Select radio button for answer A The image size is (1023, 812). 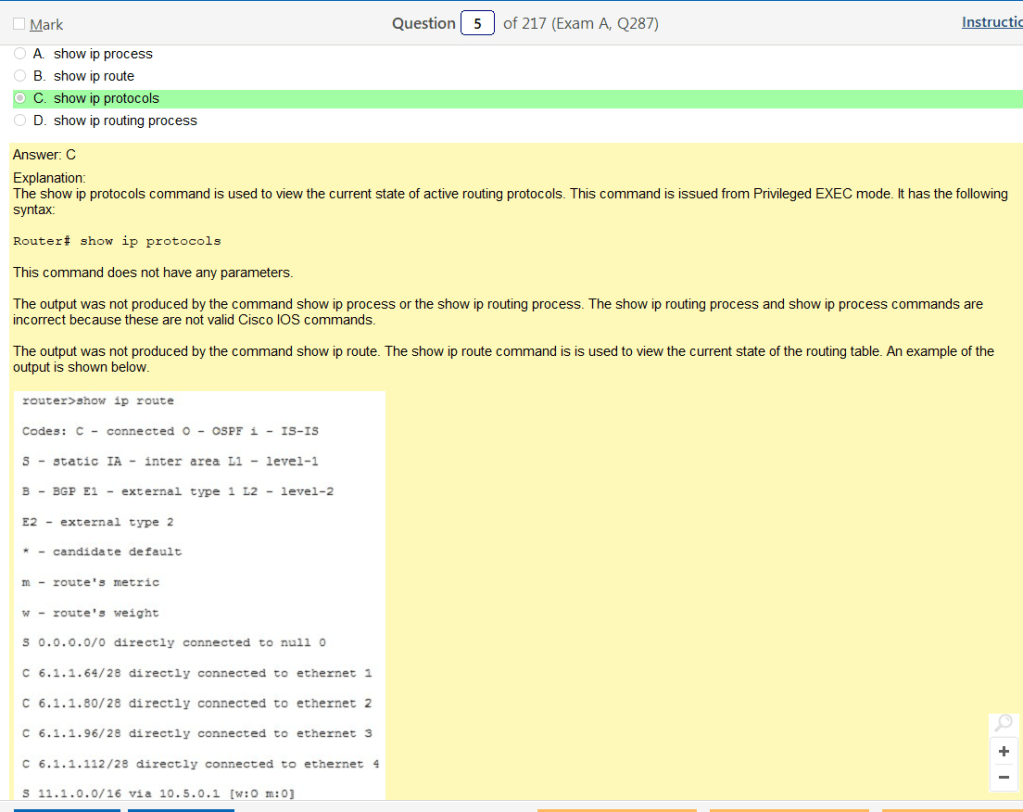(20, 54)
